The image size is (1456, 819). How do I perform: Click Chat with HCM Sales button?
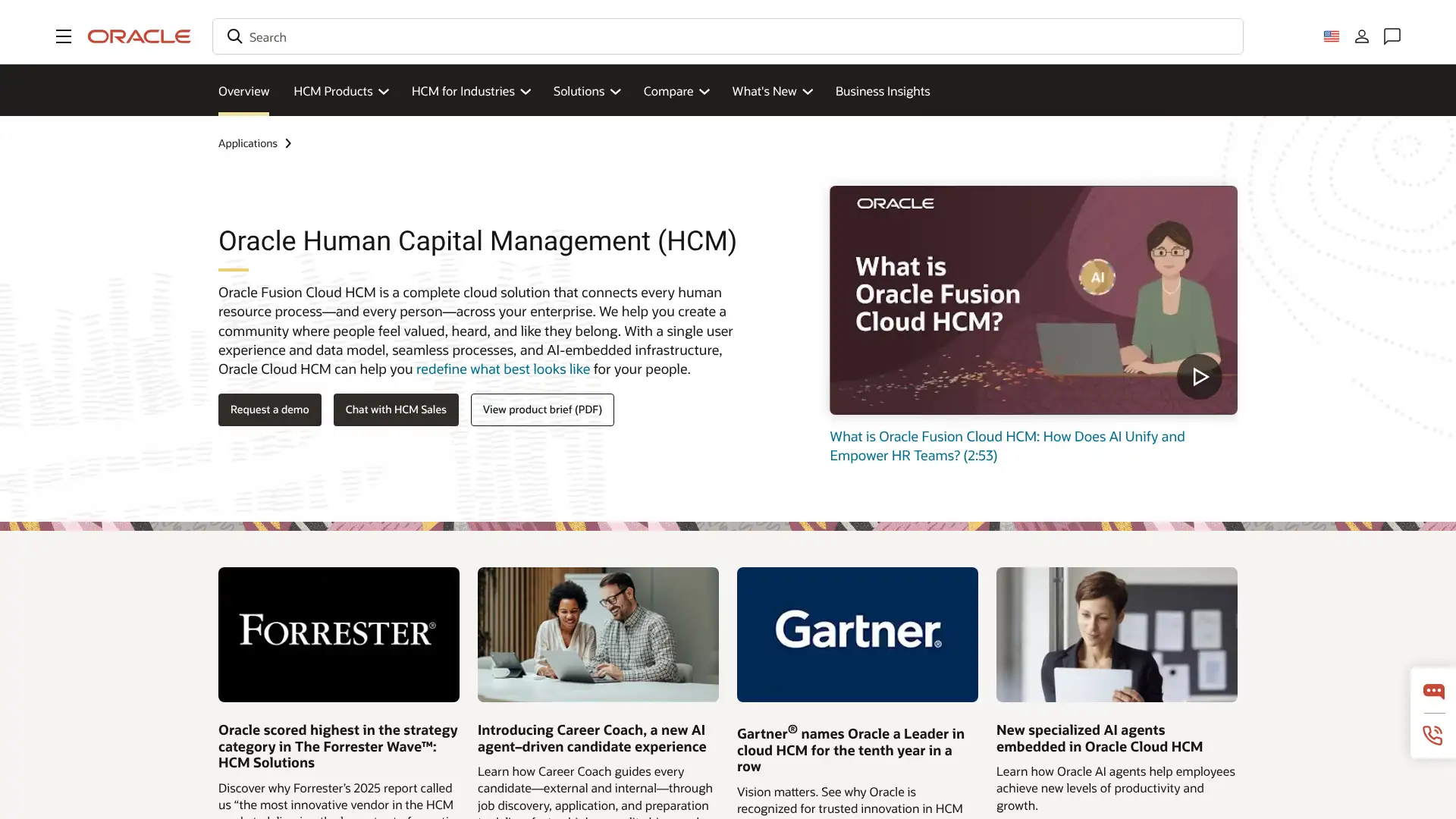(396, 409)
